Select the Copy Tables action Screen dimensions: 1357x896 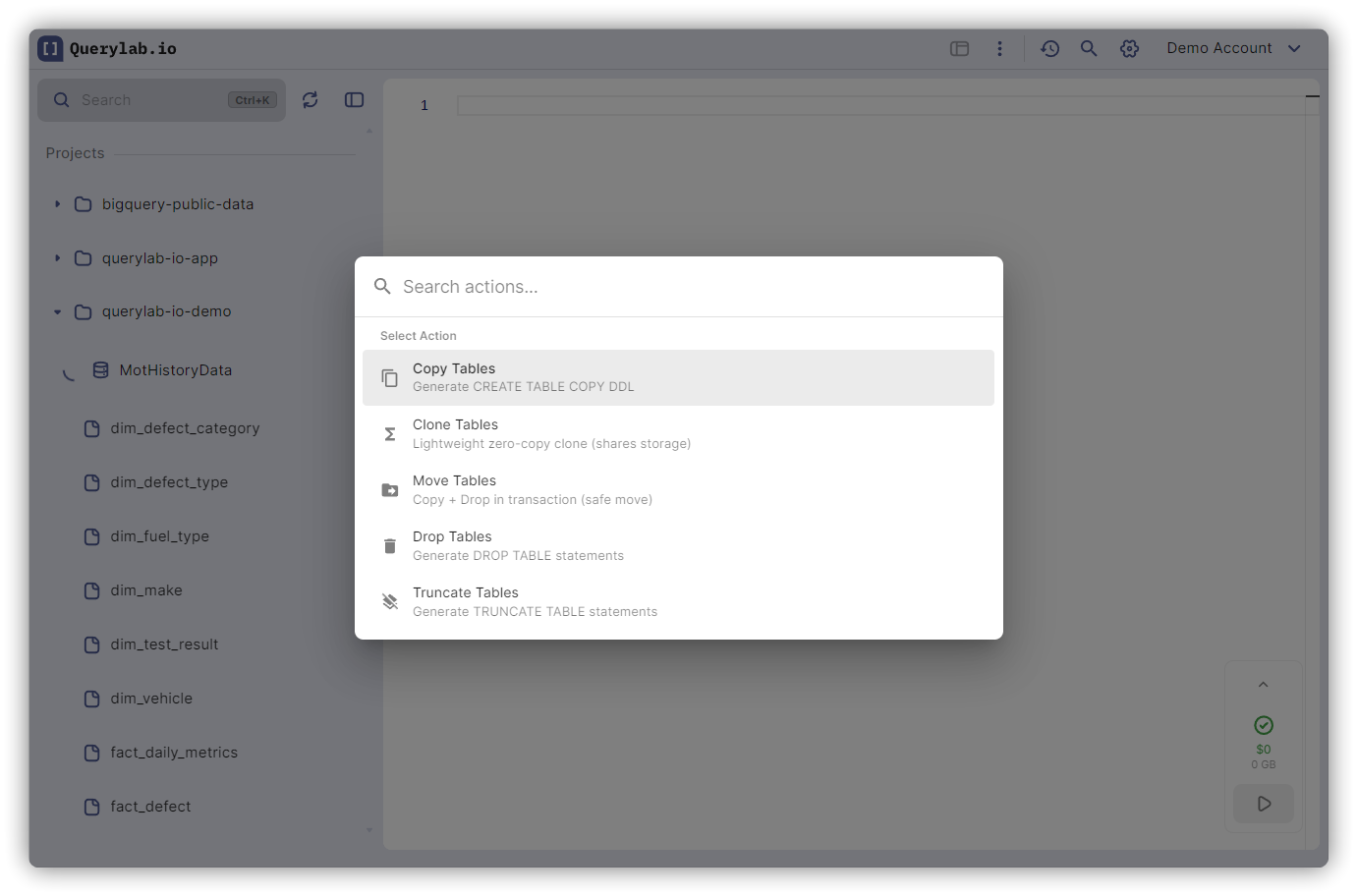click(x=677, y=377)
